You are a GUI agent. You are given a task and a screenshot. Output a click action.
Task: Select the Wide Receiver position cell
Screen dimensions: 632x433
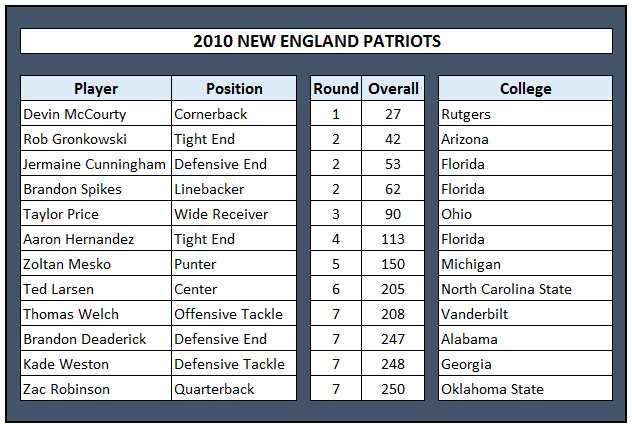pyautogui.click(x=234, y=214)
